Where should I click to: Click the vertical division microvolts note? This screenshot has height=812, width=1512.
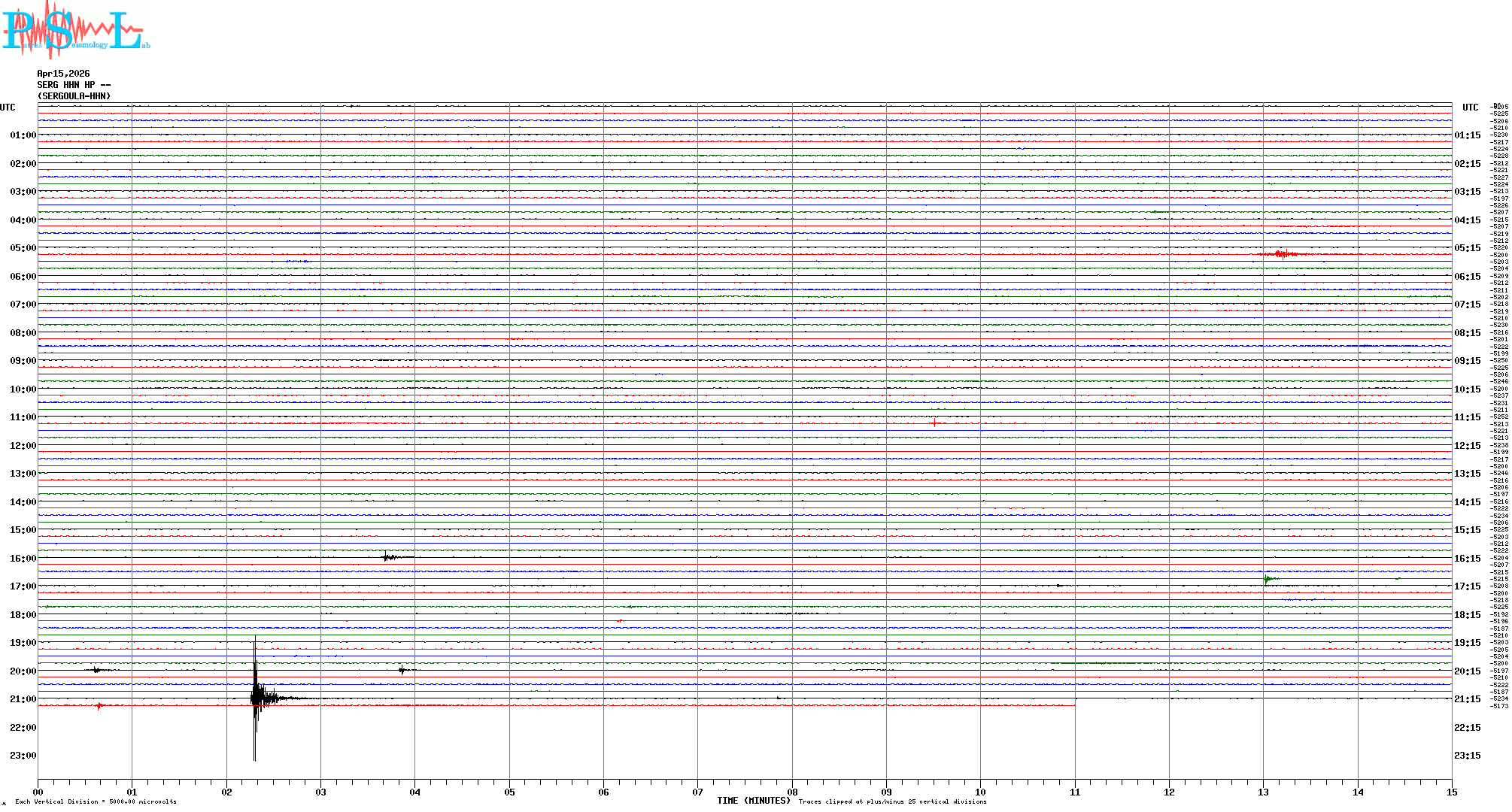(x=96, y=801)
